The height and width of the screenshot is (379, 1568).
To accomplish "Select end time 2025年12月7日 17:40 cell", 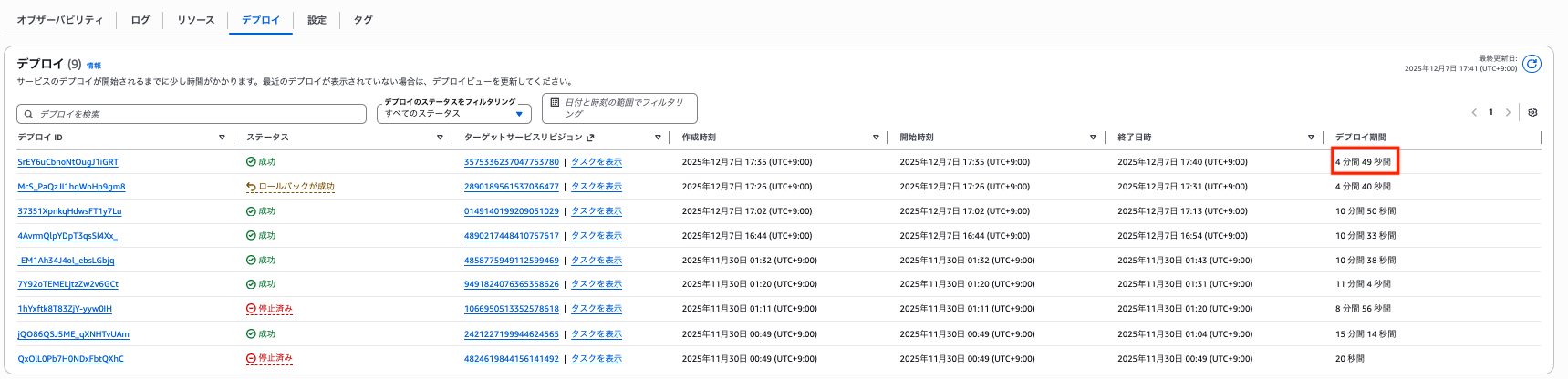I will coord(1182,162).
